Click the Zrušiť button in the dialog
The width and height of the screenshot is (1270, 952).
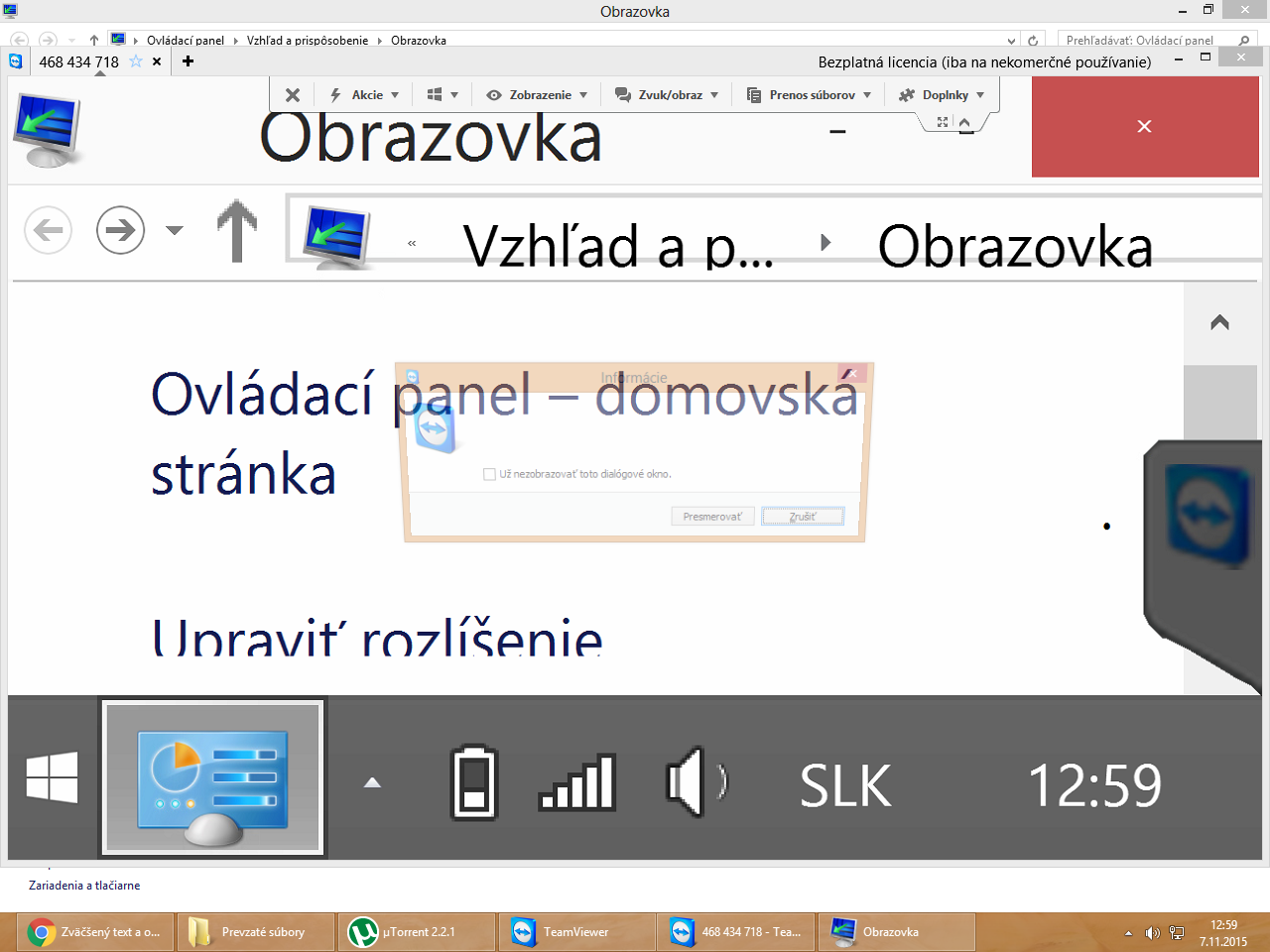[803, 517]
